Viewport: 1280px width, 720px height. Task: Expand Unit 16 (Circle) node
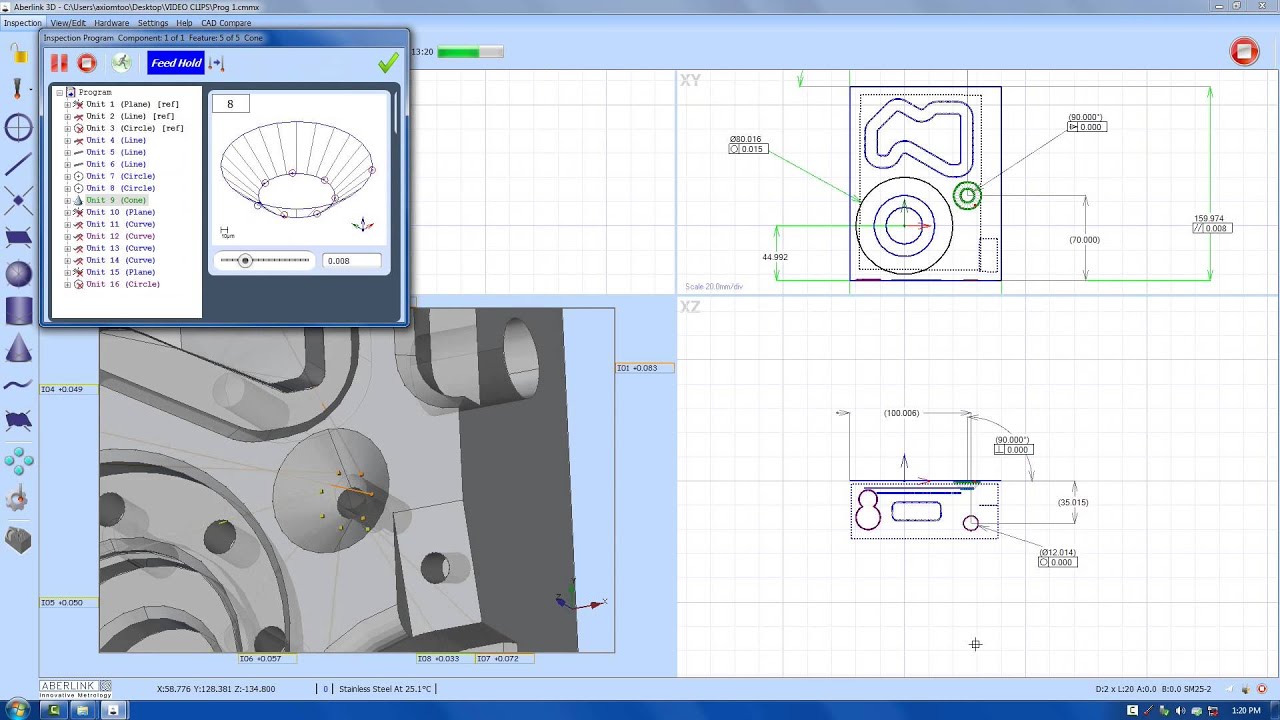point(68,284)
